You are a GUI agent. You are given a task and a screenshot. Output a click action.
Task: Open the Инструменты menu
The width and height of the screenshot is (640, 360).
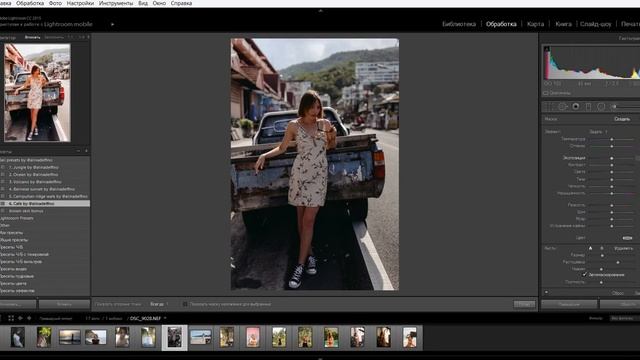pos(116,3)
